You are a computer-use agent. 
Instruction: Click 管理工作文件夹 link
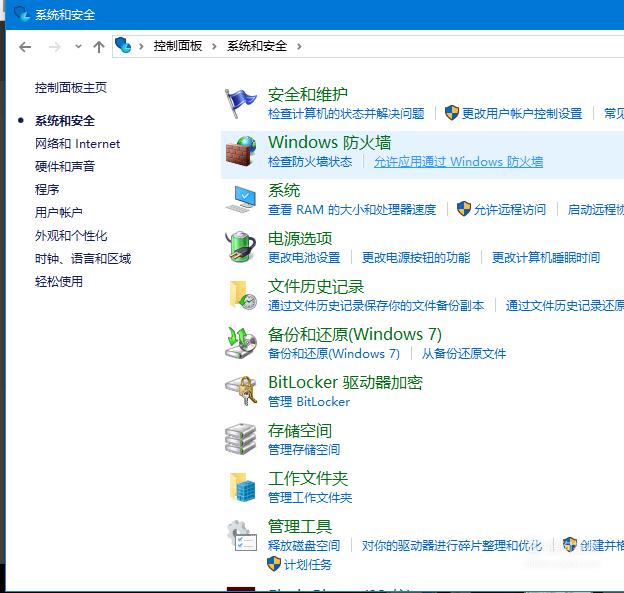[x=310, y=497]
